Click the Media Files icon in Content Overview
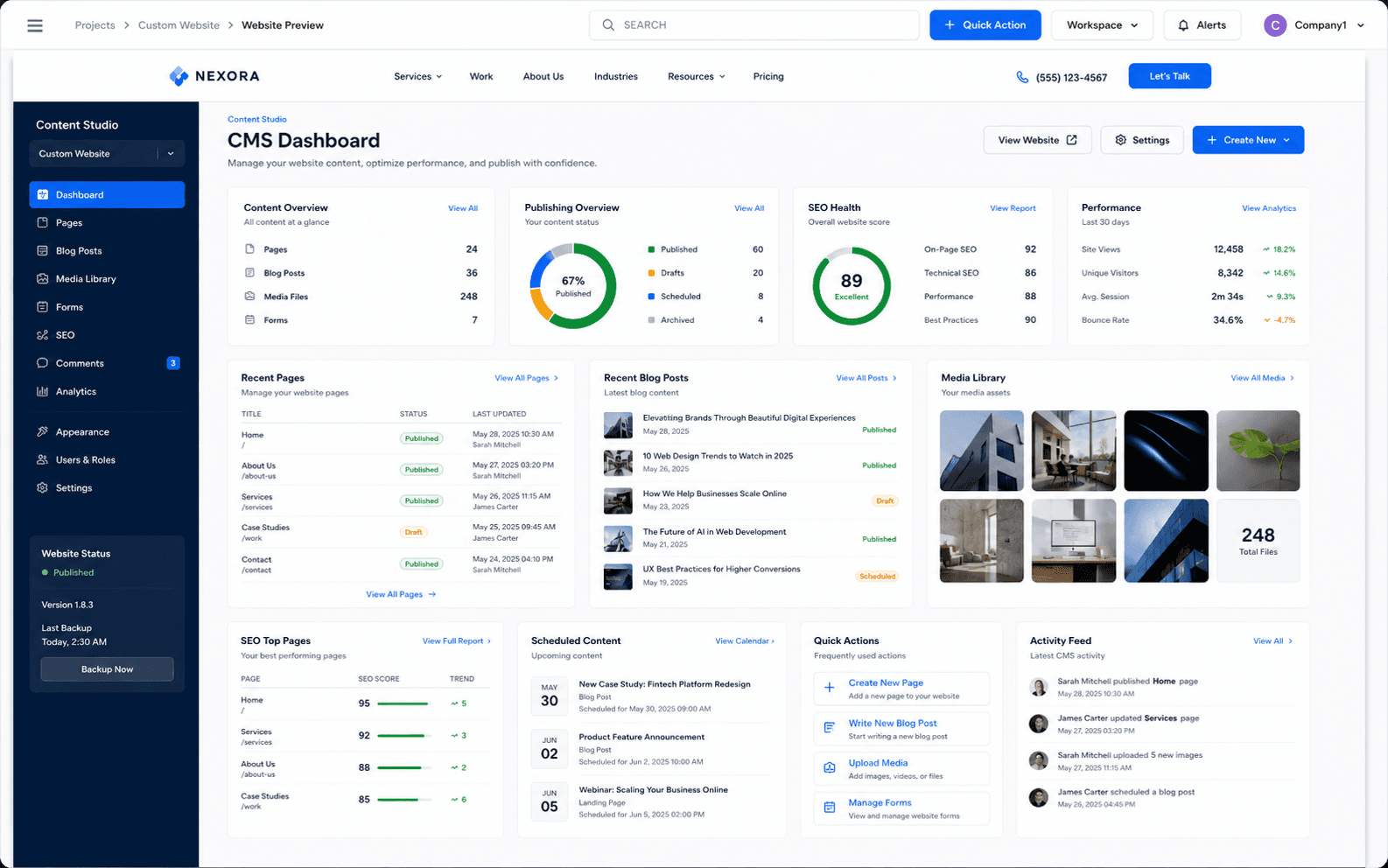 [x=249, y=297]
